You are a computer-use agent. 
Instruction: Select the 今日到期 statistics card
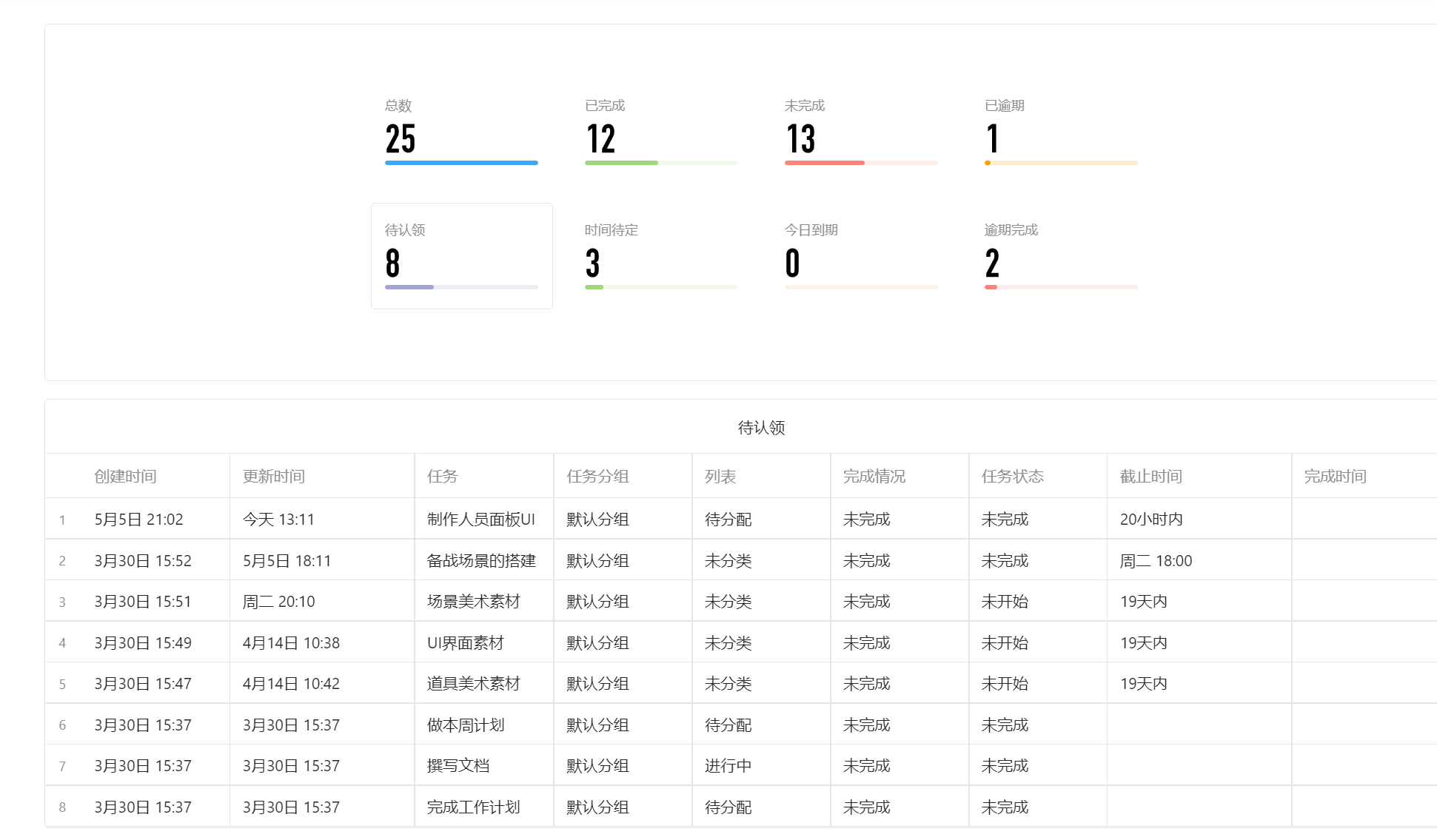(860, 255)
